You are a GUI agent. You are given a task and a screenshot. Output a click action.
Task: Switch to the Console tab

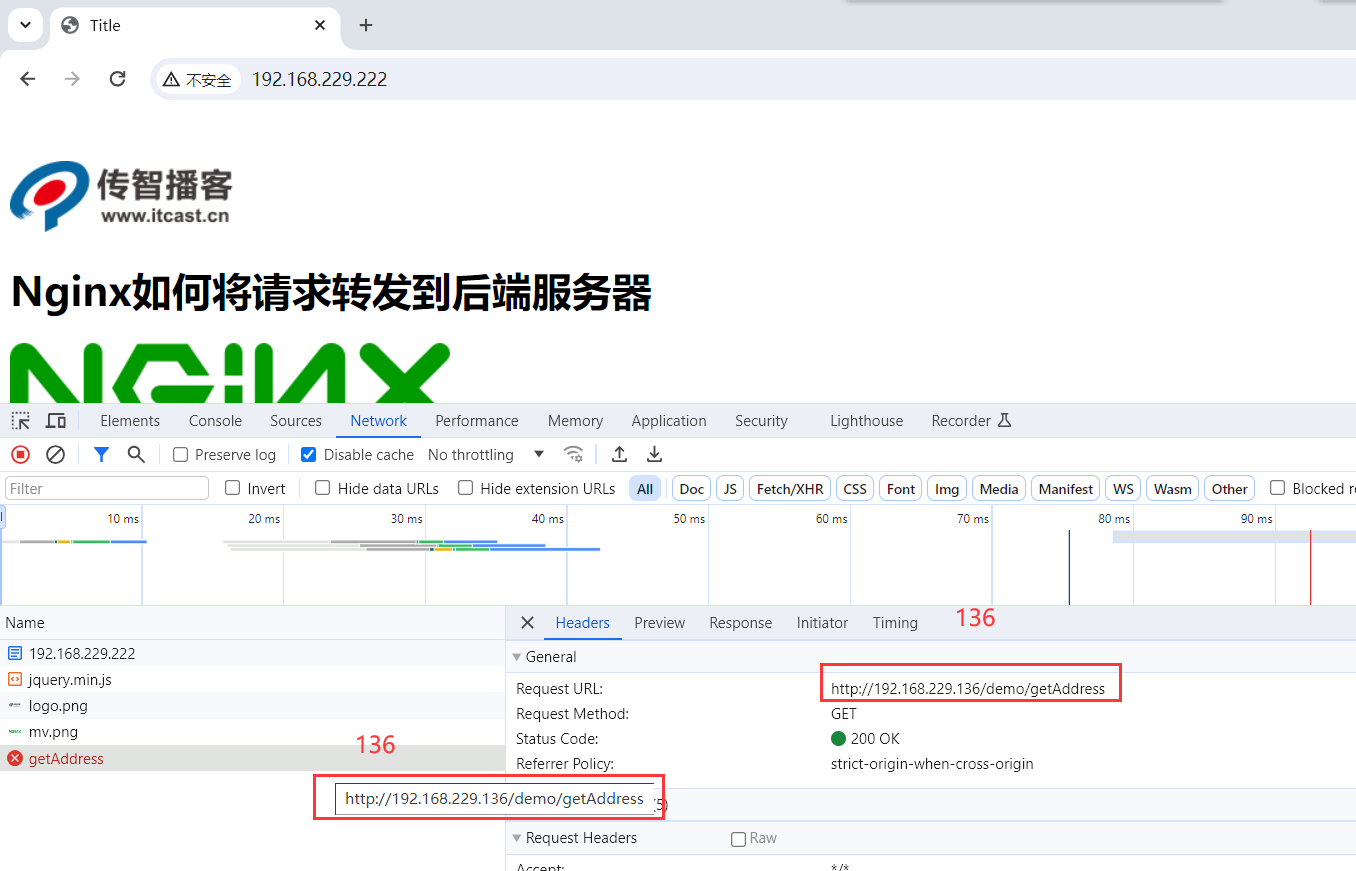coord(216,421)
